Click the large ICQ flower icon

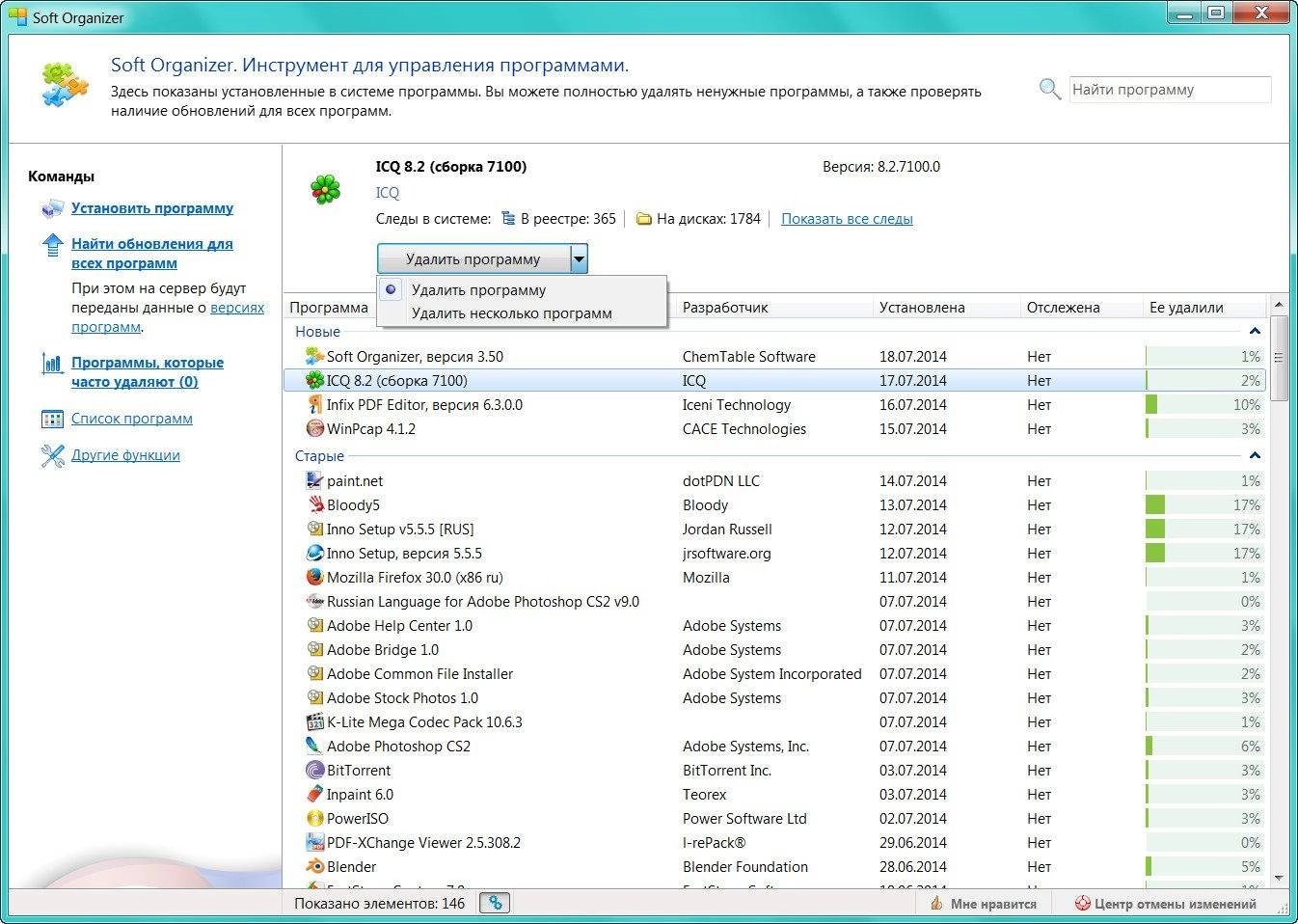click(x=326, y=189)
